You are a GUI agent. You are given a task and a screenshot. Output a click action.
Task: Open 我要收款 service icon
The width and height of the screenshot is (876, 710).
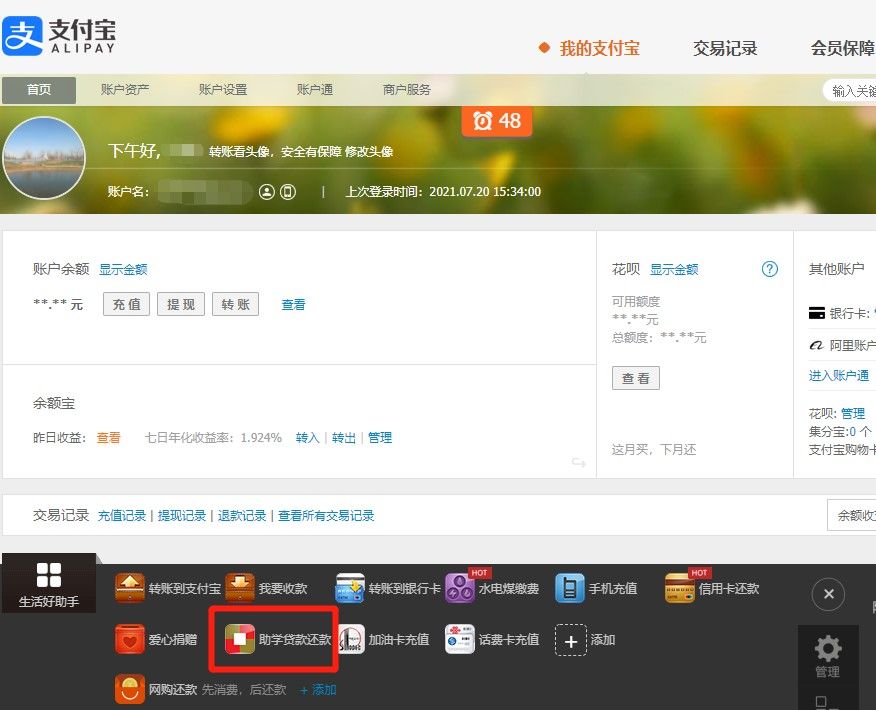(240, 588)
